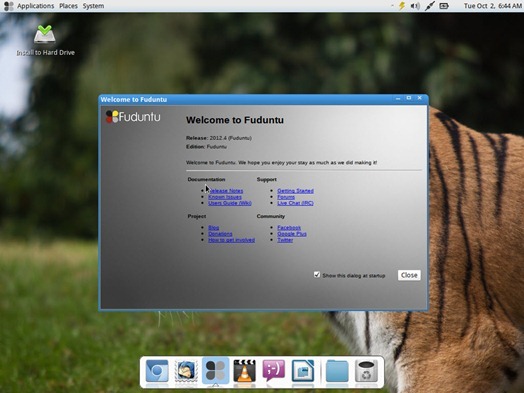Open the How to get involved link
This screenshot has width=524, height=393.
(x=232, y=240)
